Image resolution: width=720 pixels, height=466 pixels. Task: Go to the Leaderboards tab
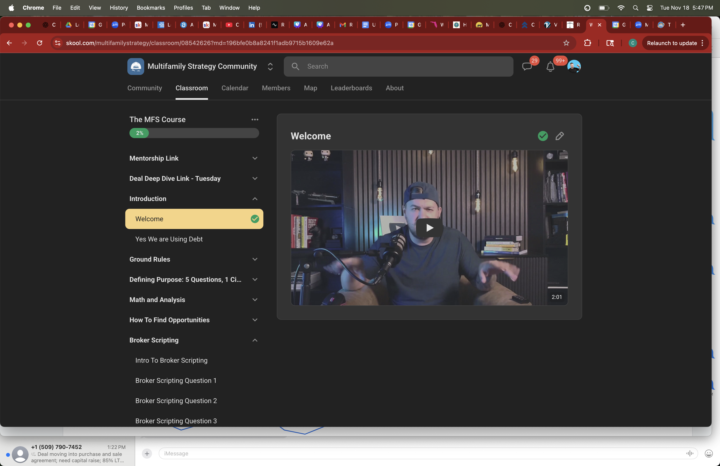click(x=351, y=88)
